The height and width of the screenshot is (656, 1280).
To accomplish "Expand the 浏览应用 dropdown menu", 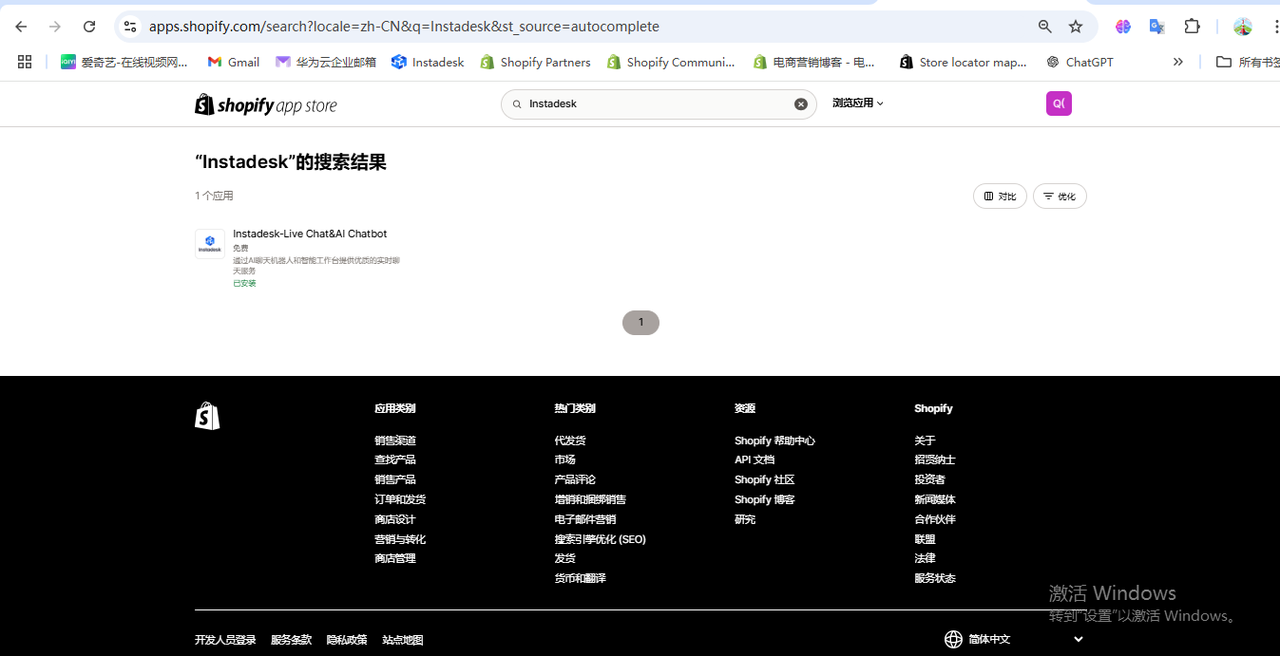I will [858, 103].
